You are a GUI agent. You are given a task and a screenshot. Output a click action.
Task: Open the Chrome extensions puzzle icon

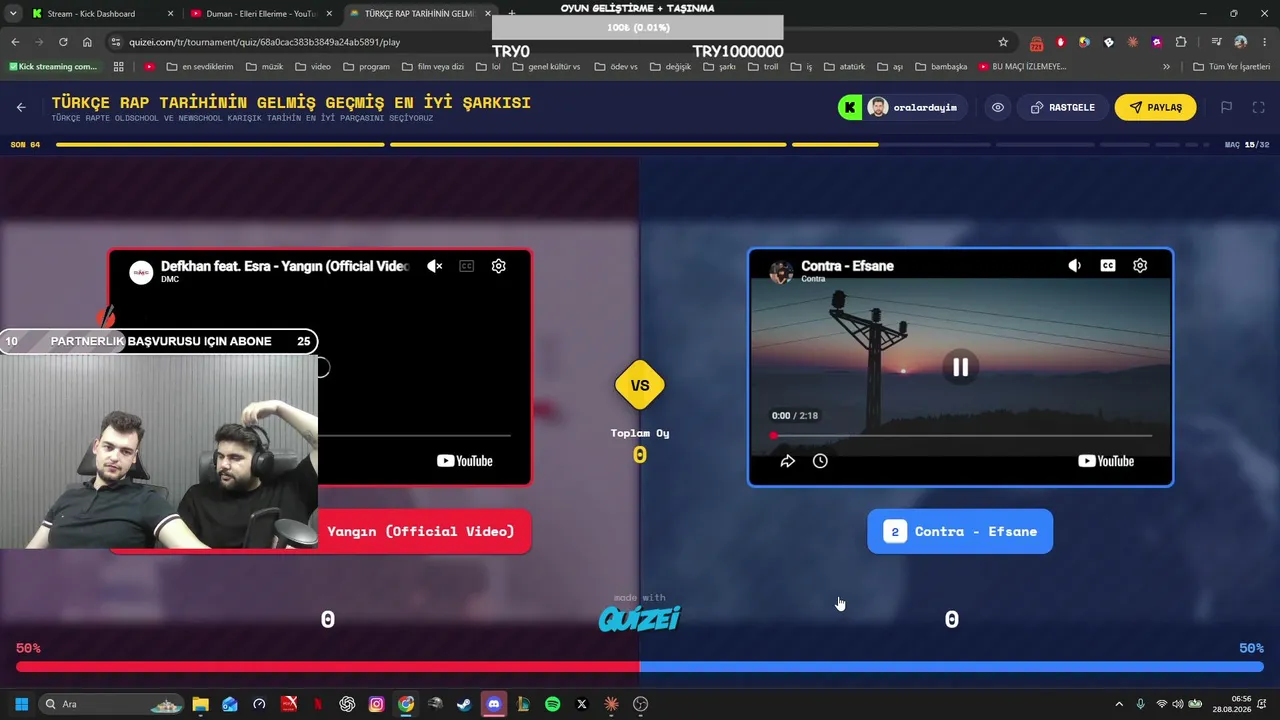(x=1181, y=42)
